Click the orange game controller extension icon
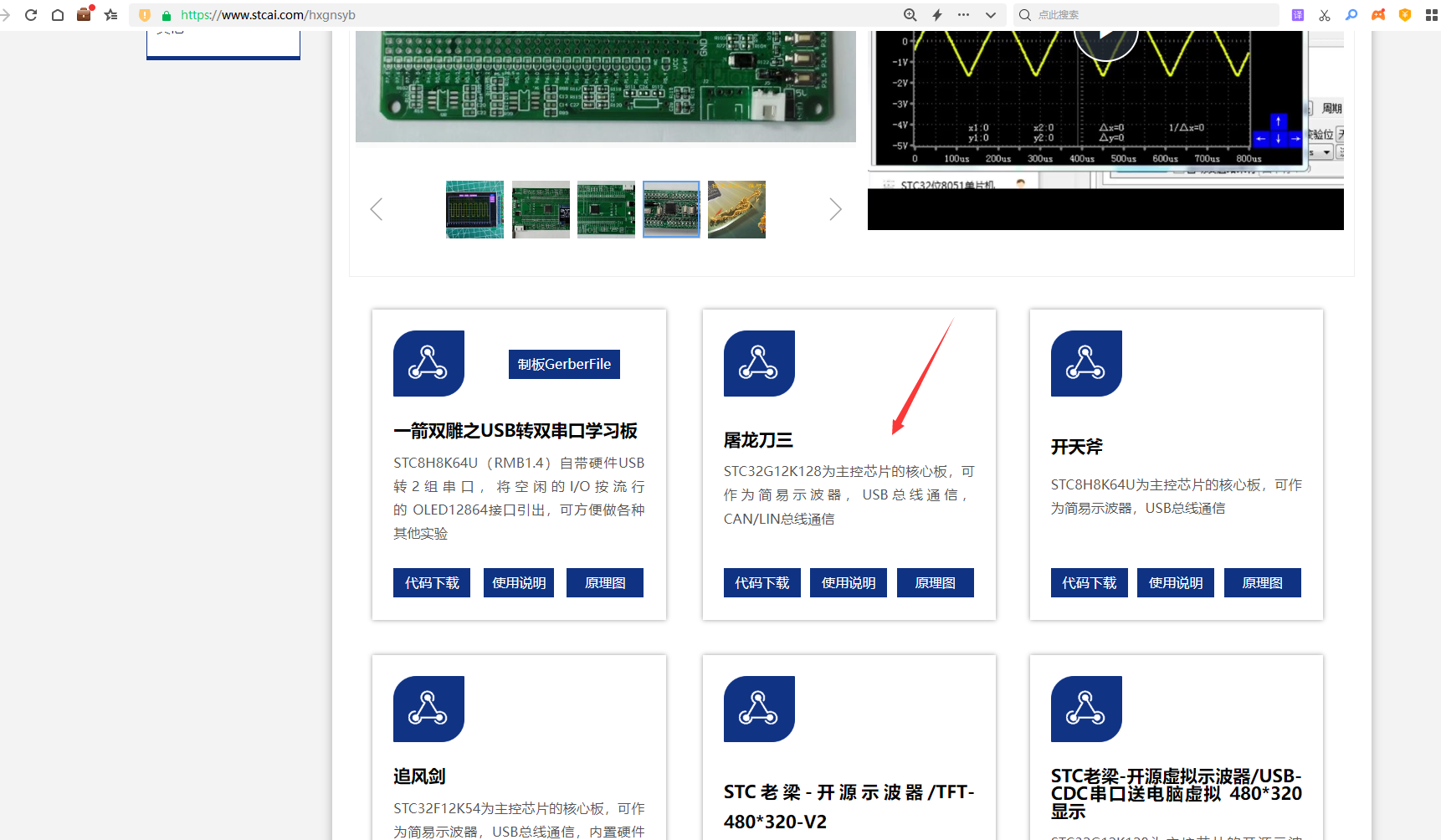The image size is (1441, 840). tap(1378, 15)
